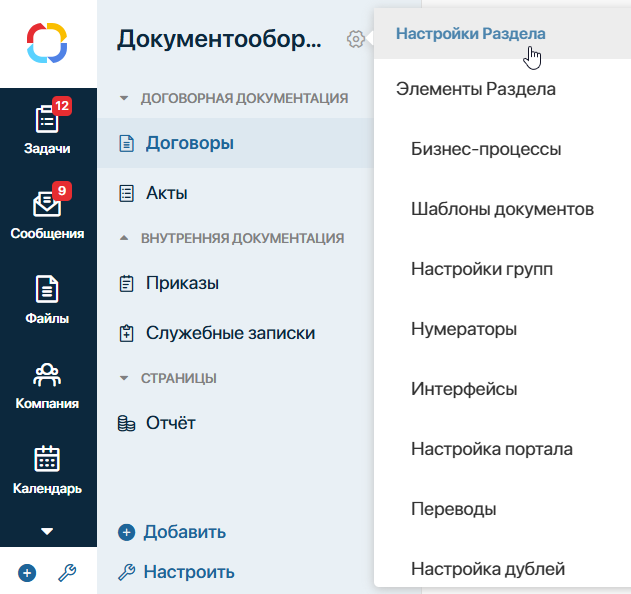Viewport: 631px width, 594px height.
Task: Click the Страницы group heading
Action: (179, 378)
